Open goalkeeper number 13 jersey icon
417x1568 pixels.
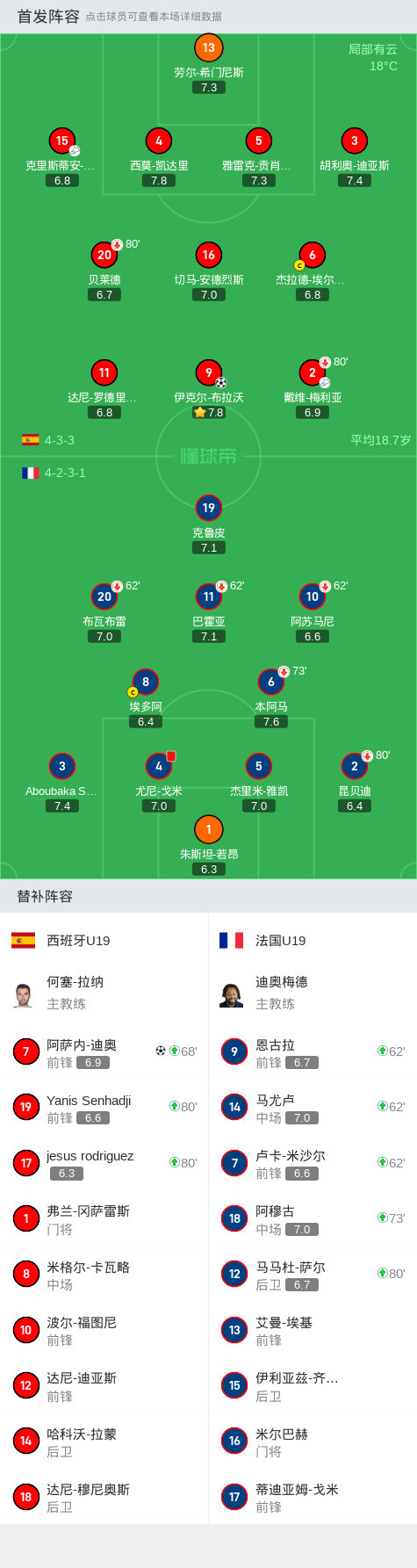coord(208,47)
